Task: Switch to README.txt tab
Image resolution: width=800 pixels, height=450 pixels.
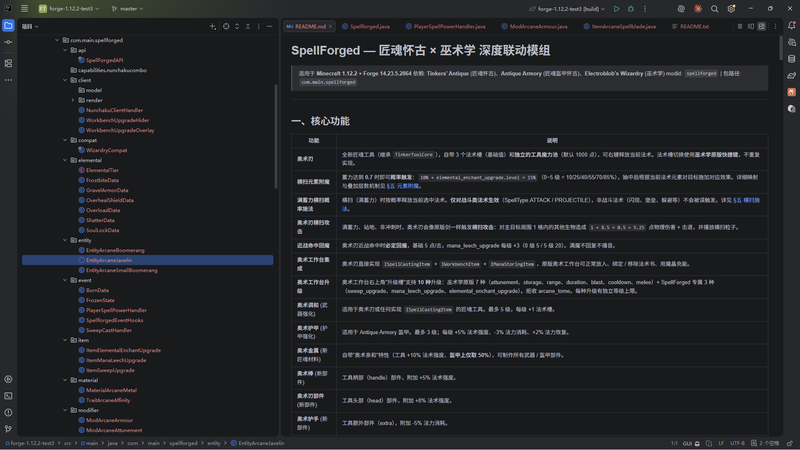Action: click(690, 27)
